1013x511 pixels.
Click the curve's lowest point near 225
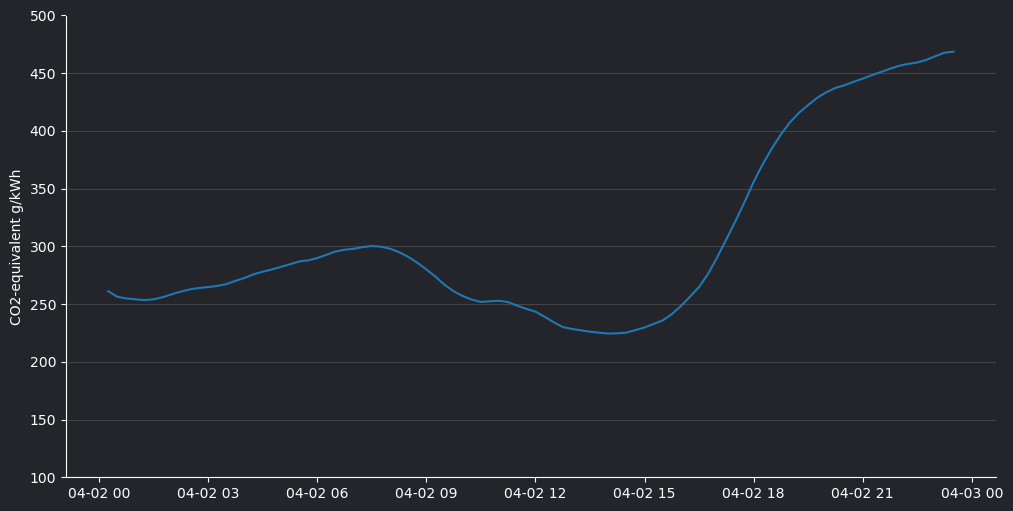(609, 333)
